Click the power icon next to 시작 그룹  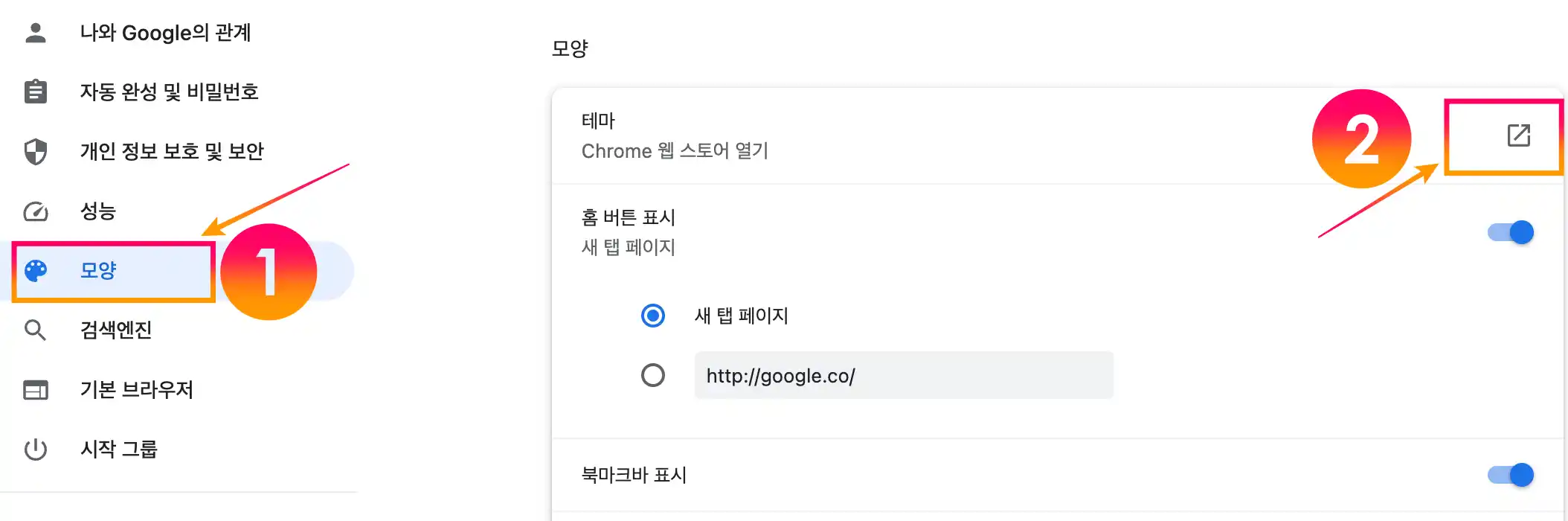coord(36,450)
